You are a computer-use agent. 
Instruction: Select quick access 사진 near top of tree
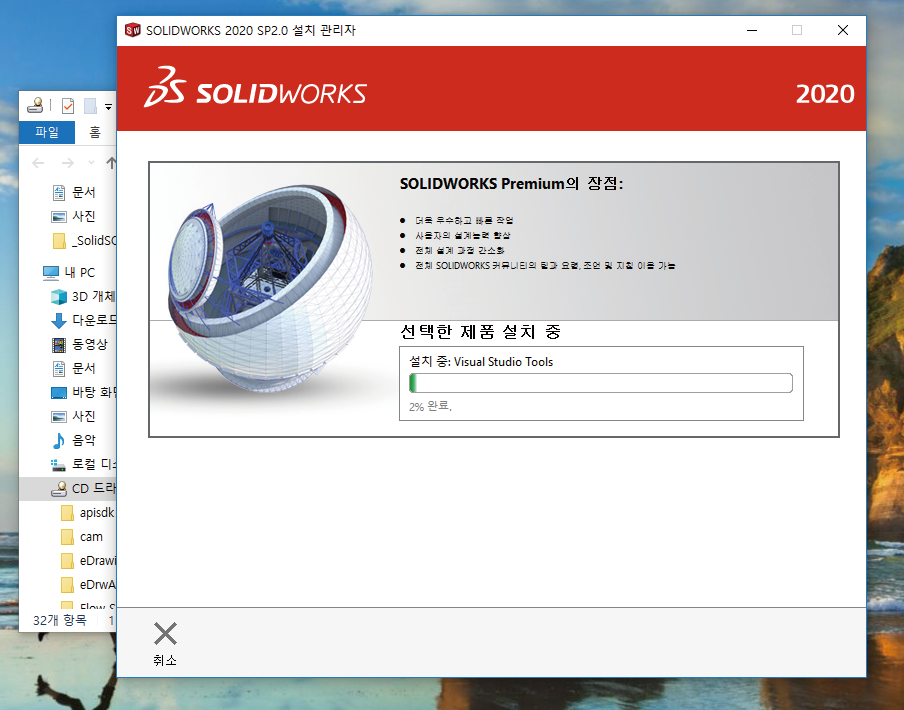tap(73, 217)
